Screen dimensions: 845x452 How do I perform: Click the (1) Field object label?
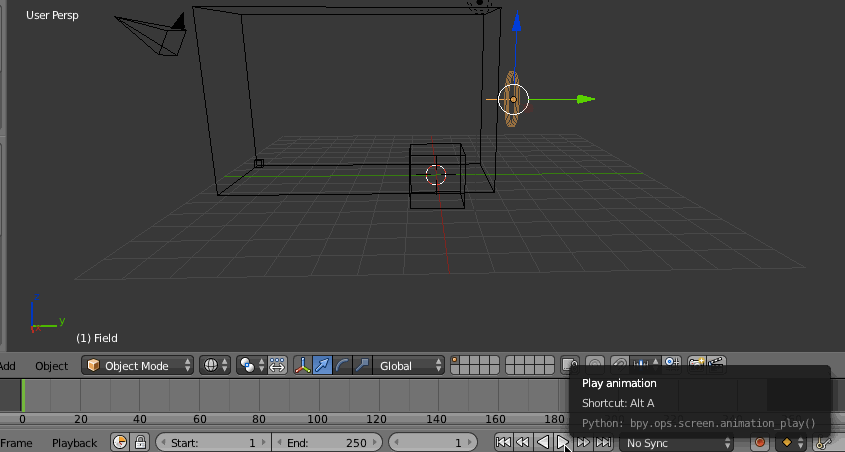(x=96, y=338)
